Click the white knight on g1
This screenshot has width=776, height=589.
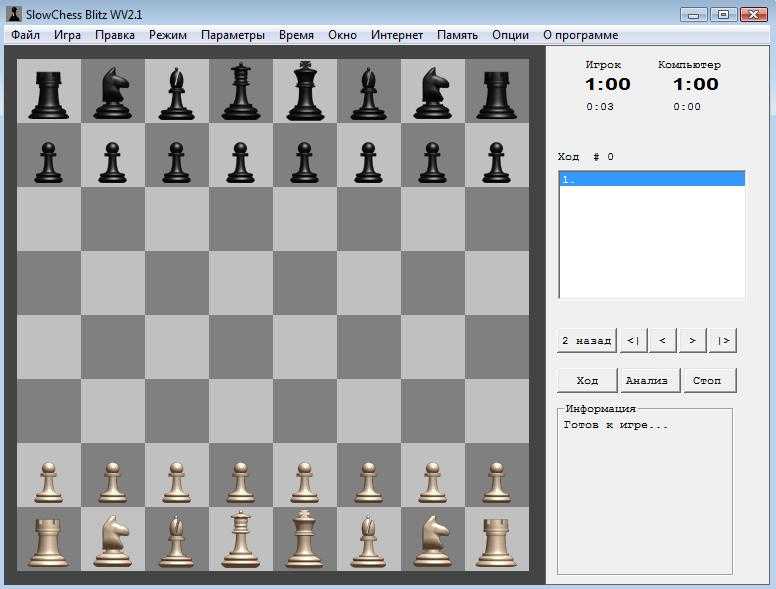[432, 540]
